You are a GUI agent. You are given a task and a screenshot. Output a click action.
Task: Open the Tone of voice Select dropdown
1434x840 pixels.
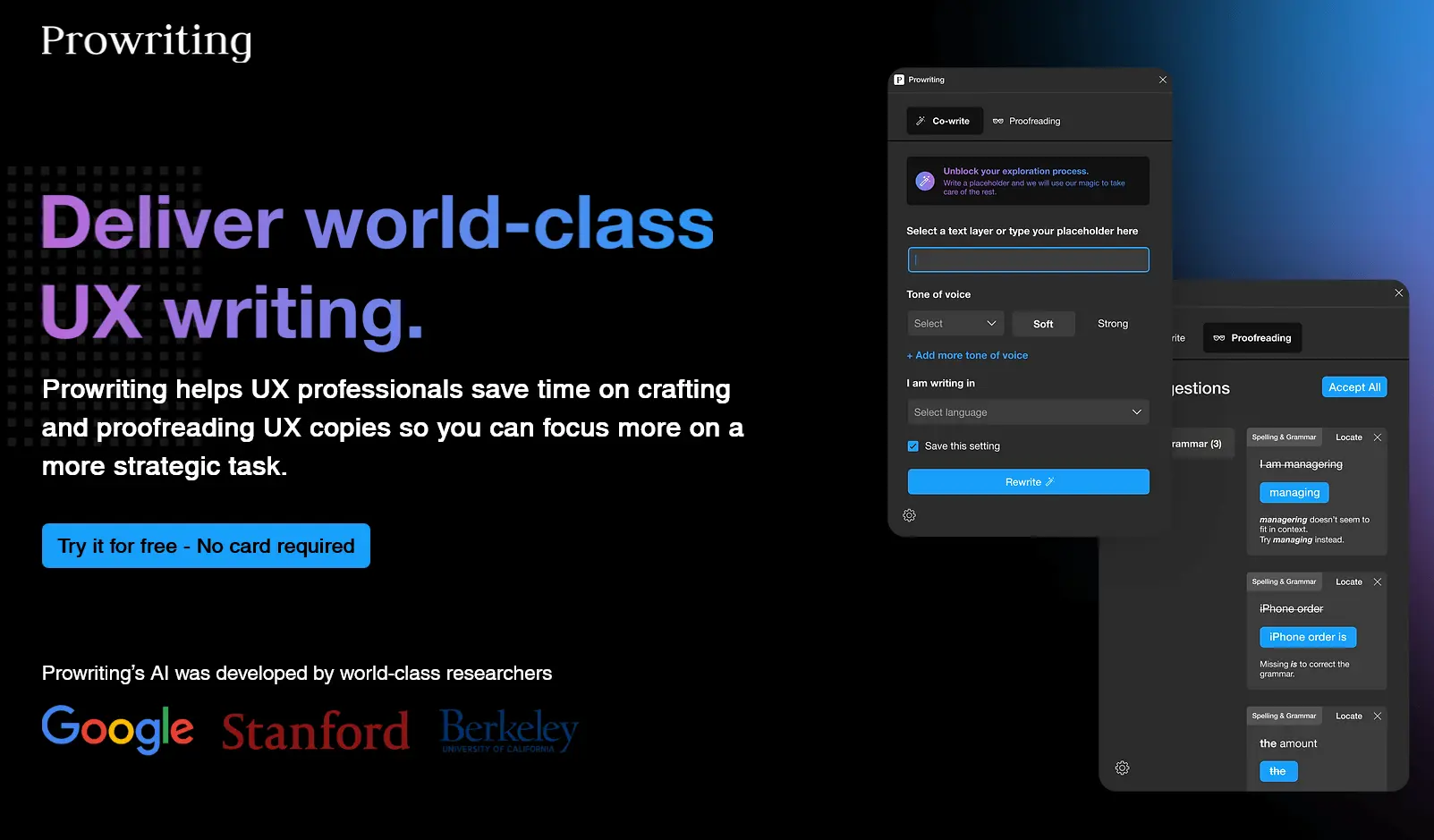click(x=955, y=323)
